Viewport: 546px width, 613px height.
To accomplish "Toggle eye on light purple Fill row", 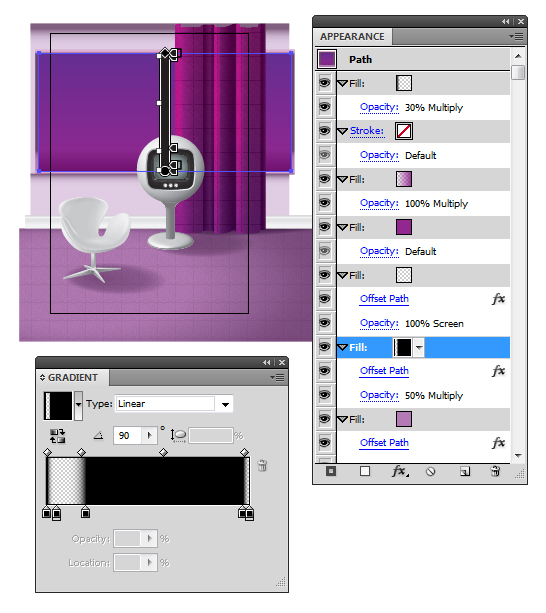I will (x=324, y=419).
